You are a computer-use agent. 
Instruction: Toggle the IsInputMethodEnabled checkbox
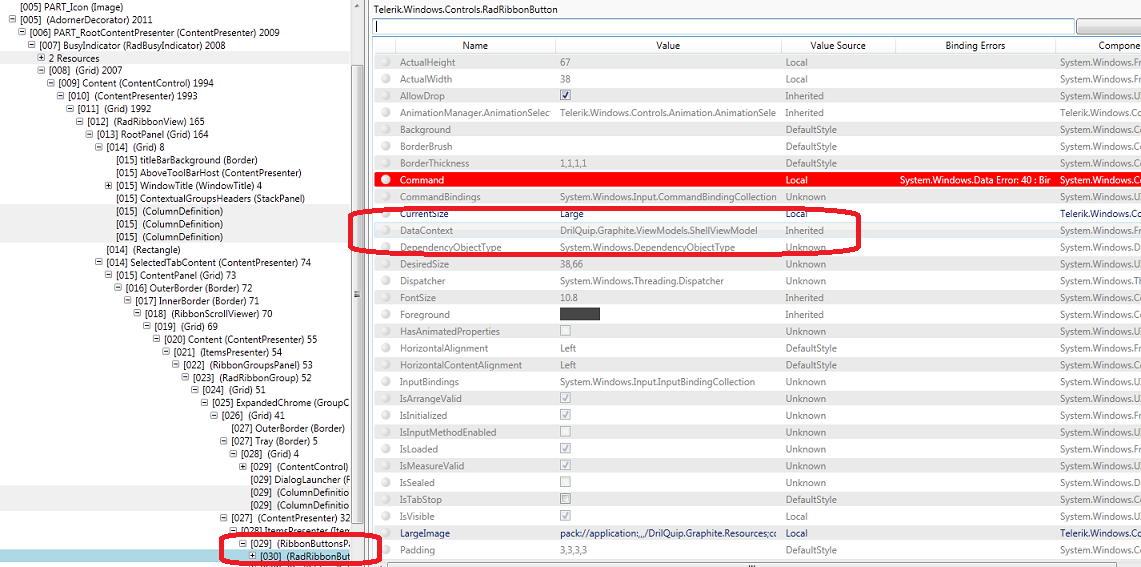[x=565, y=432]
